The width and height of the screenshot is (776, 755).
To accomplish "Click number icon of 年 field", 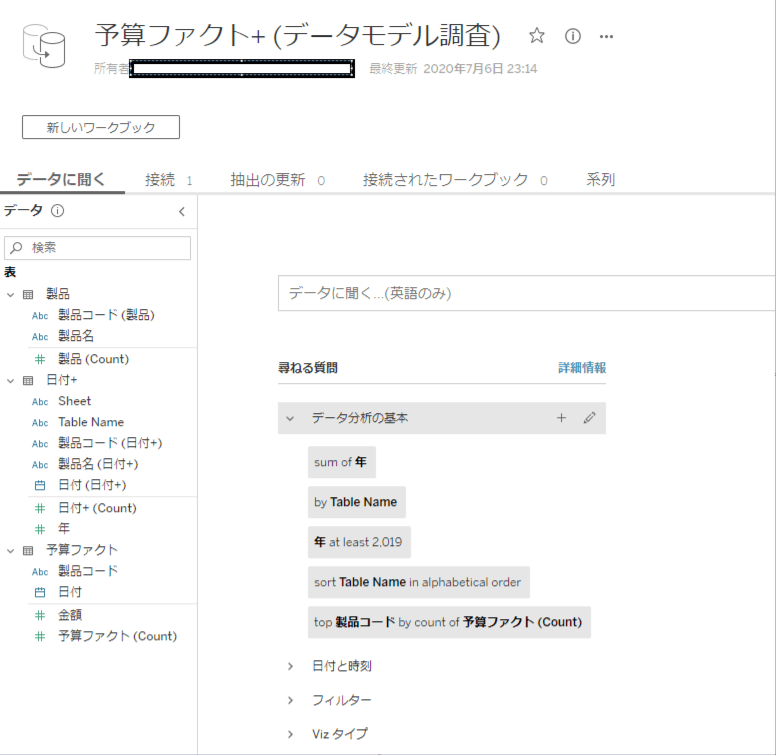I will click(40, 529).
